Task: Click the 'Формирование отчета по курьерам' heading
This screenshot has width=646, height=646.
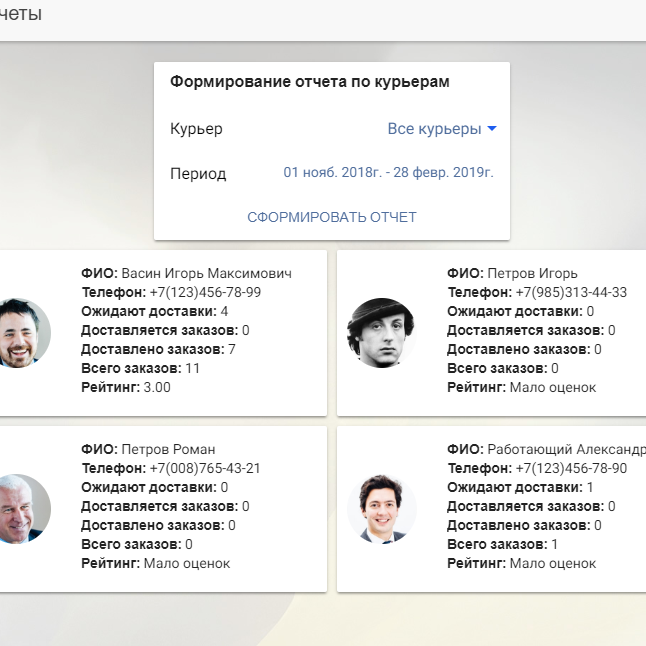Action: [310, 82]
